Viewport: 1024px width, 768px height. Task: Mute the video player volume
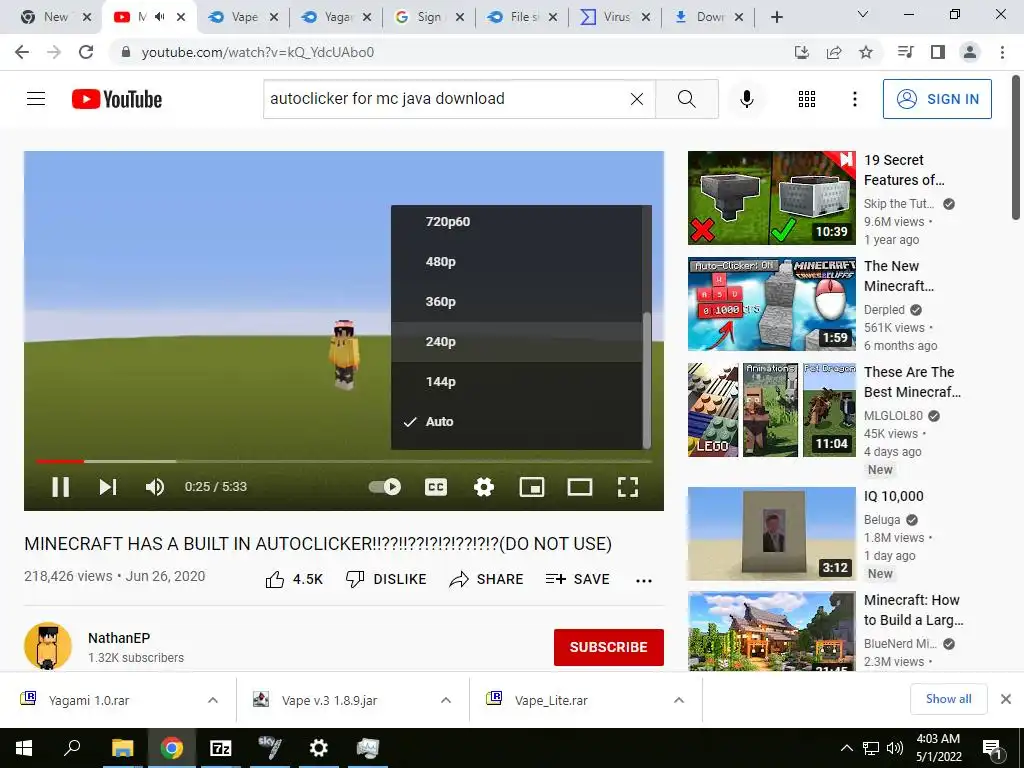[x=155, y=487]
